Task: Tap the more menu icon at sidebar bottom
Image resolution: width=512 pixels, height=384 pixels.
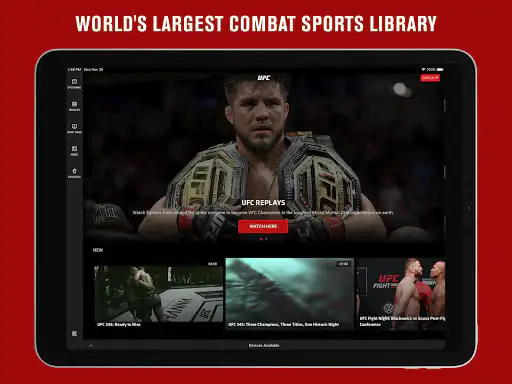Action: coord(74,333)
